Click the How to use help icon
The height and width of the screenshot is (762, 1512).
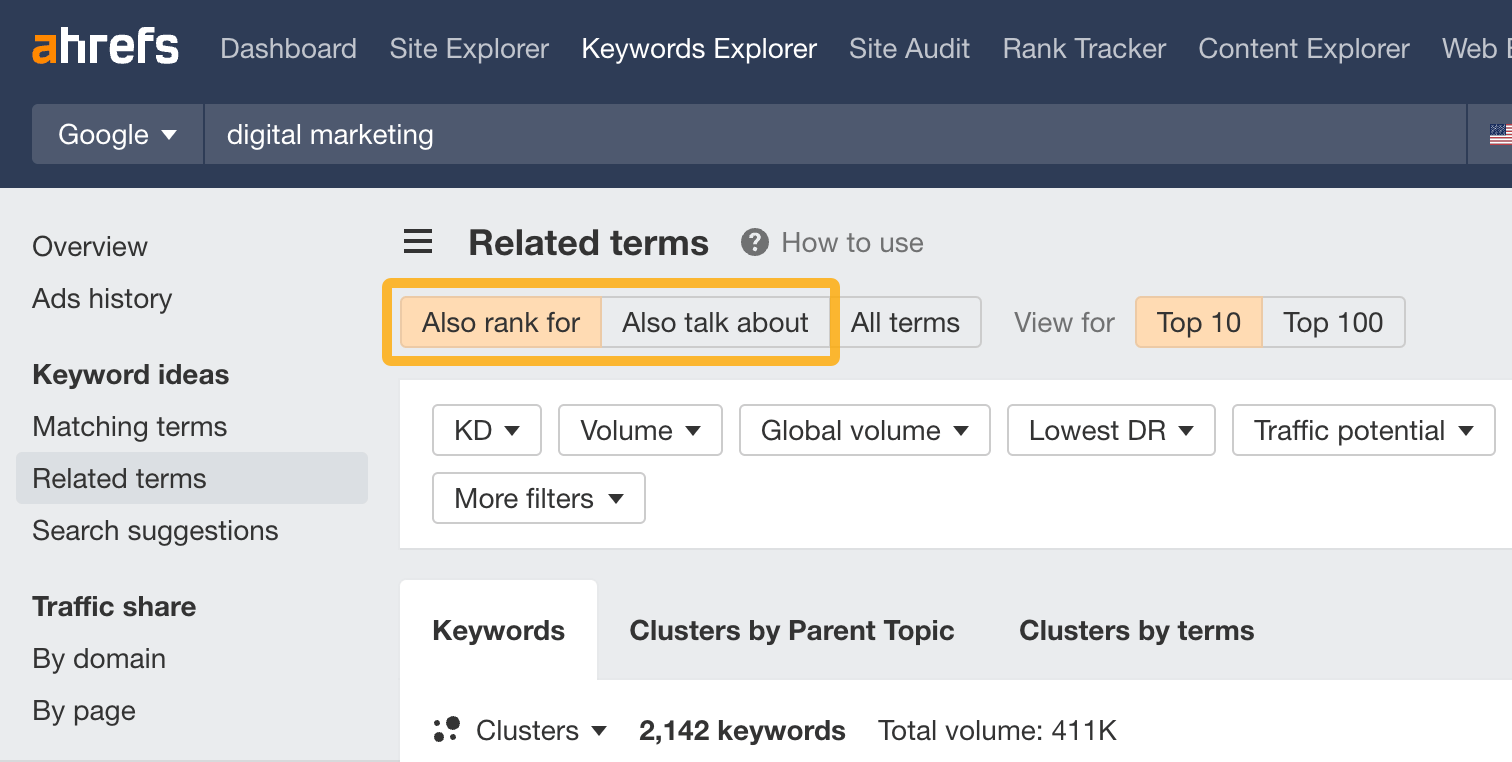[x=754, y=241]
